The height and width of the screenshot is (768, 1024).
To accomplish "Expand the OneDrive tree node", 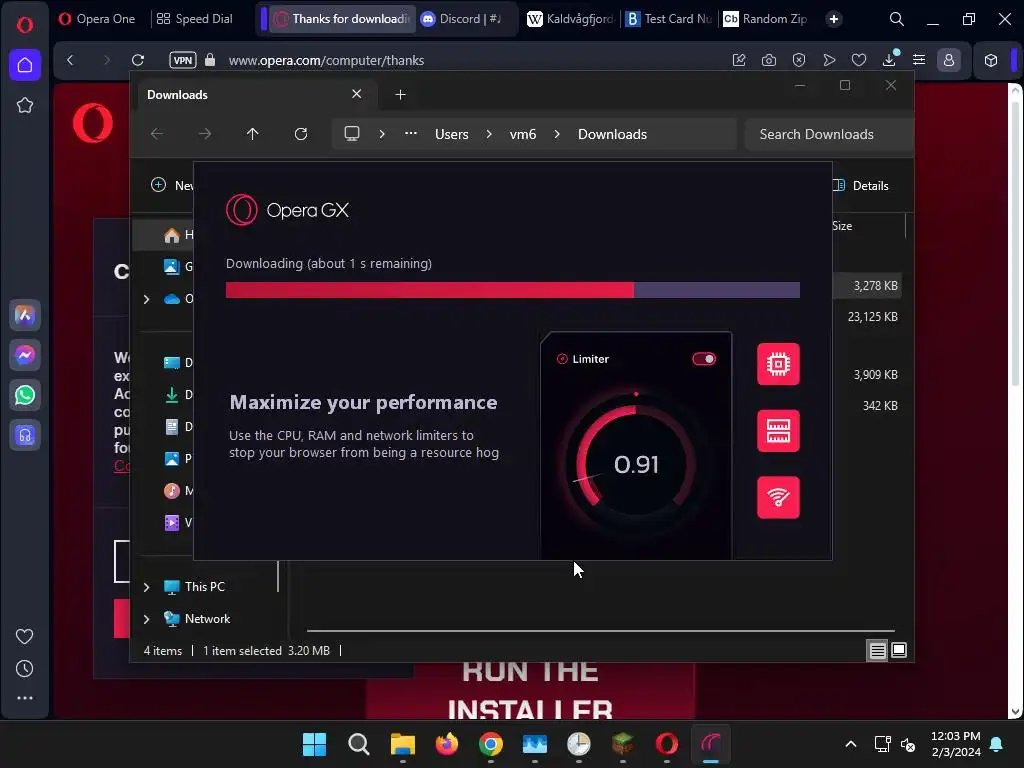I will click(x=146, y=299).
